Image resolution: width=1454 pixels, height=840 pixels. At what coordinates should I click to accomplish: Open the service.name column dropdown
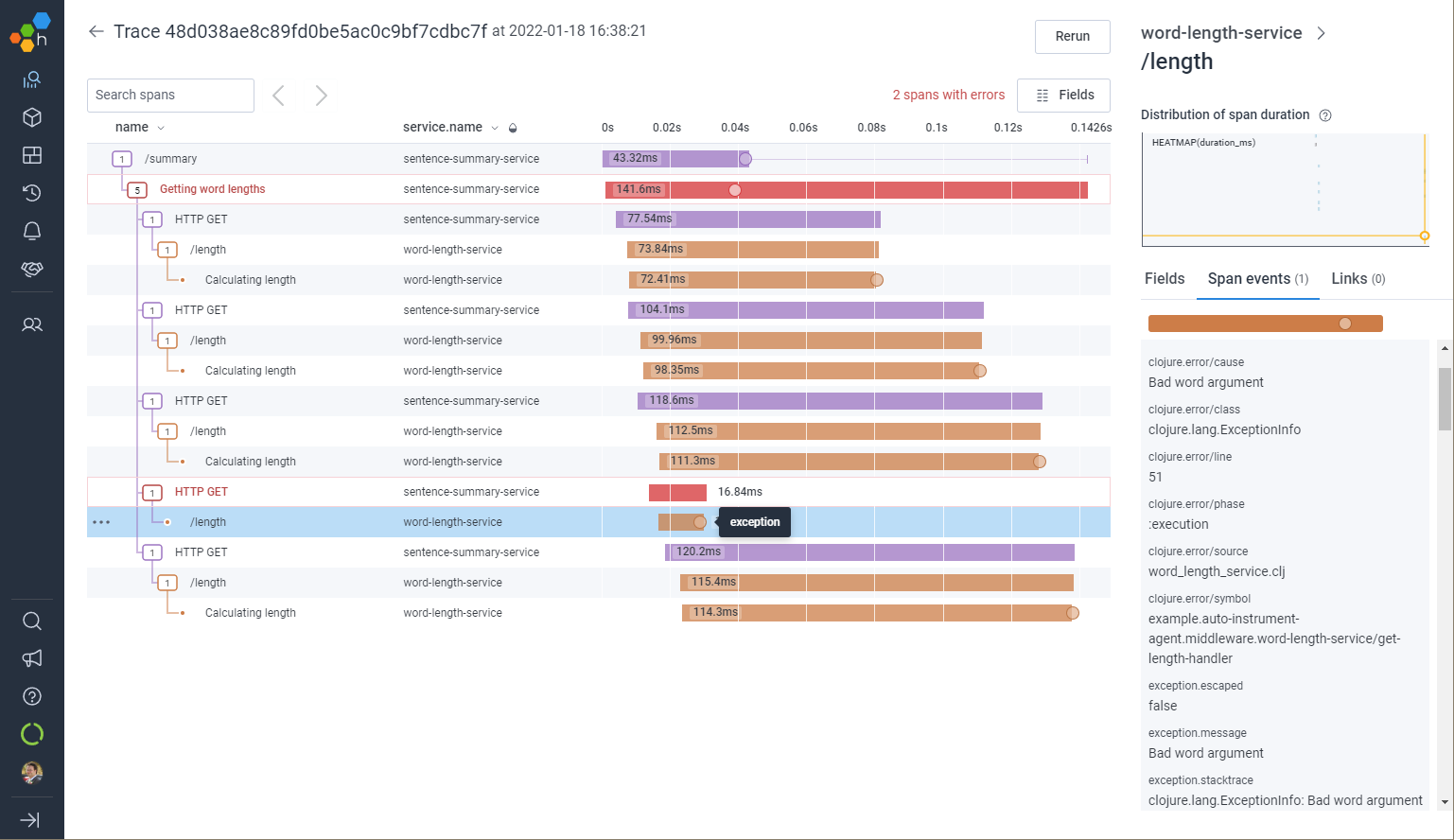[494, 128]
